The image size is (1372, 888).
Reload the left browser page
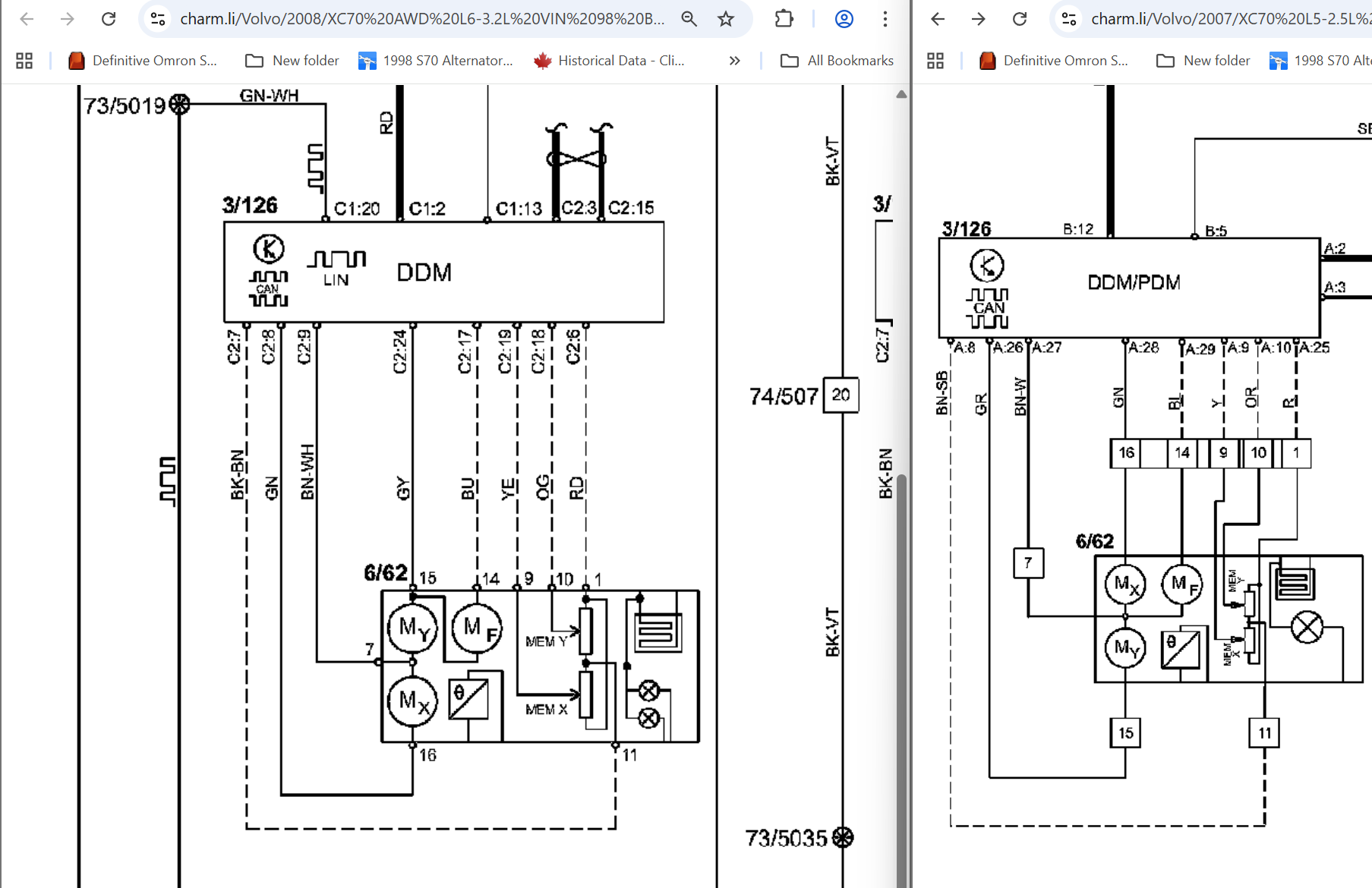pos(109,19)
